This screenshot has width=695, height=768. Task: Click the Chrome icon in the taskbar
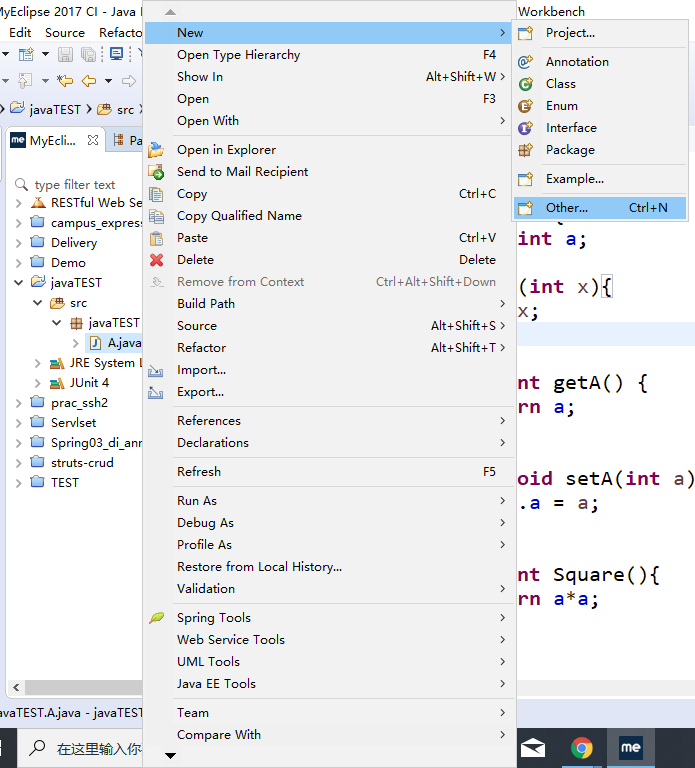coord(581,748)
